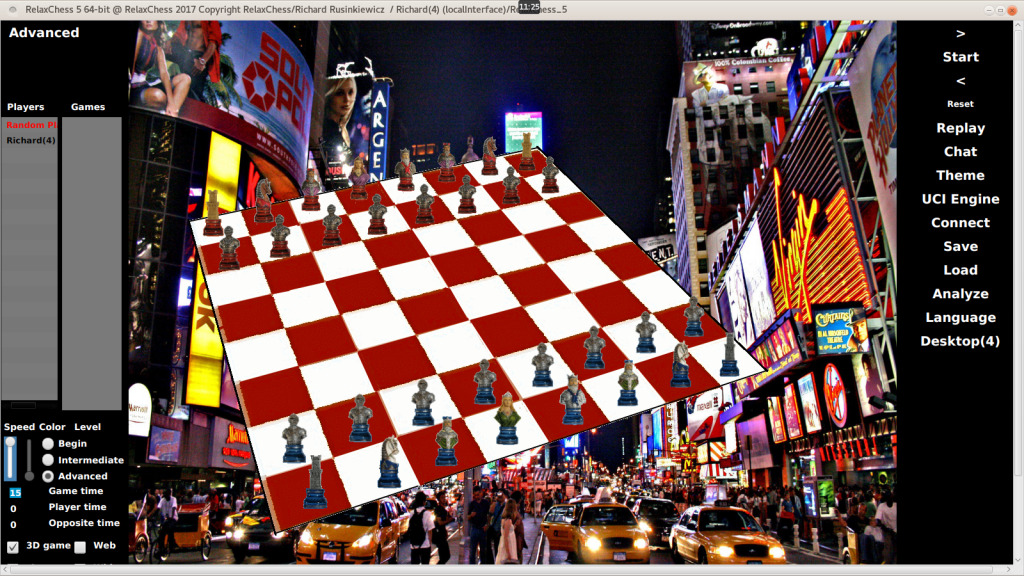Enable the Web checkbox
Image resolution: width=1024 pixels, height=576 pixels.
[x=80, y=547]
